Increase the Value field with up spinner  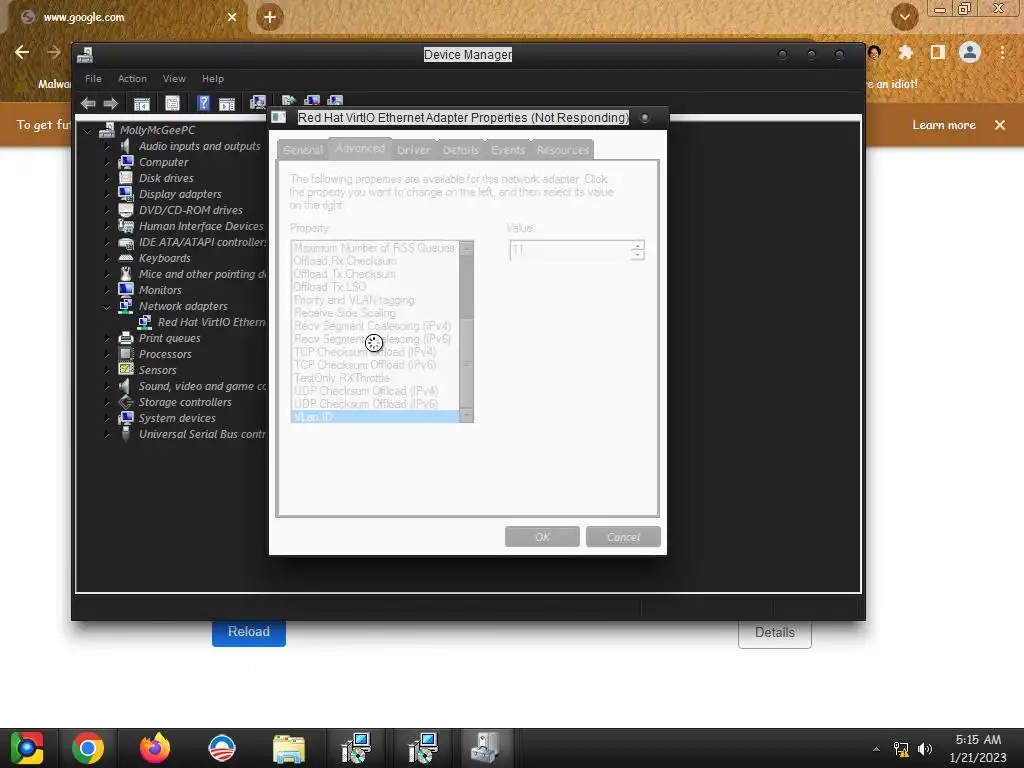coord(637,246)
